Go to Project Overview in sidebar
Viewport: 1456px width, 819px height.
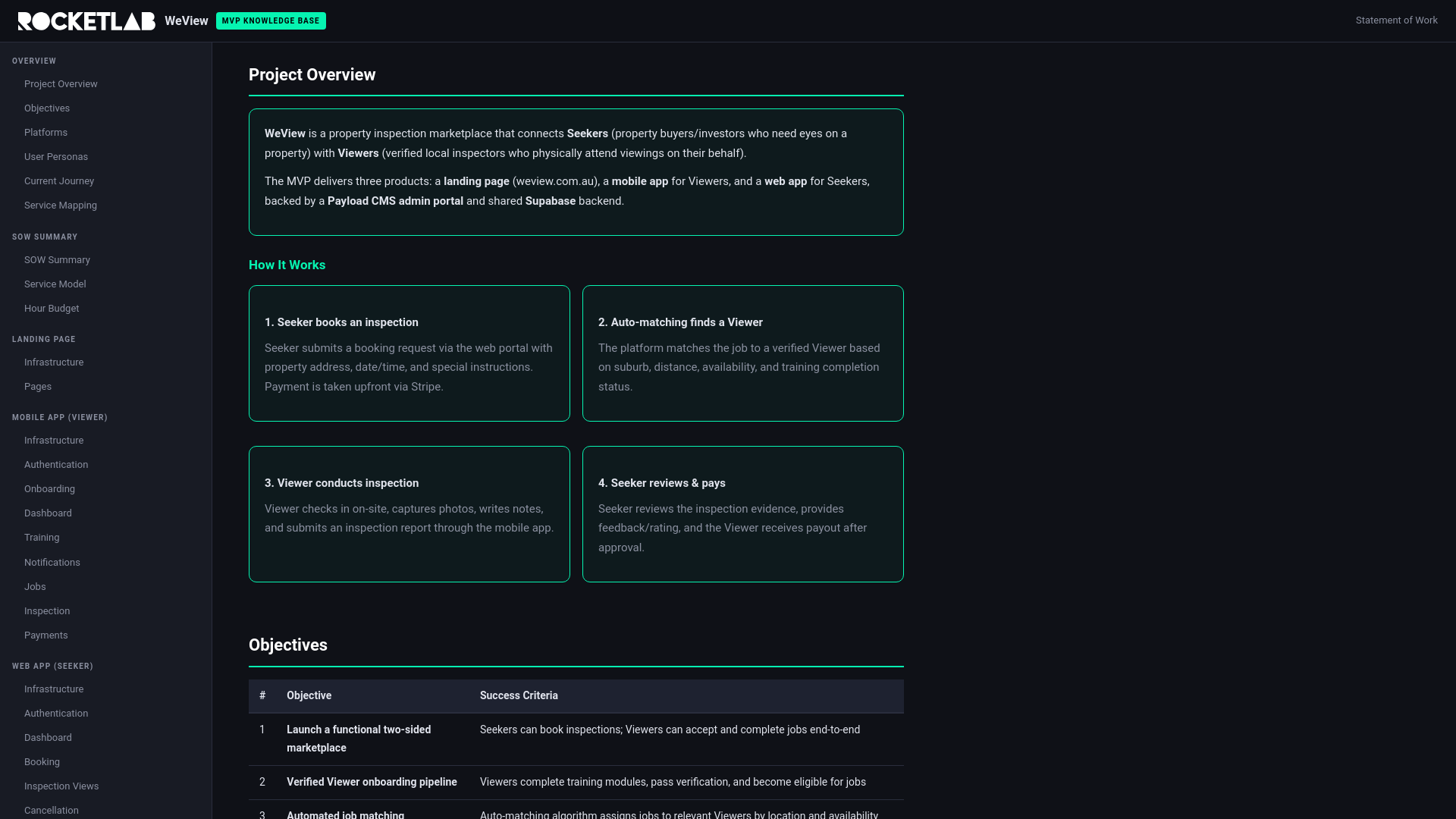coord(61,84)
